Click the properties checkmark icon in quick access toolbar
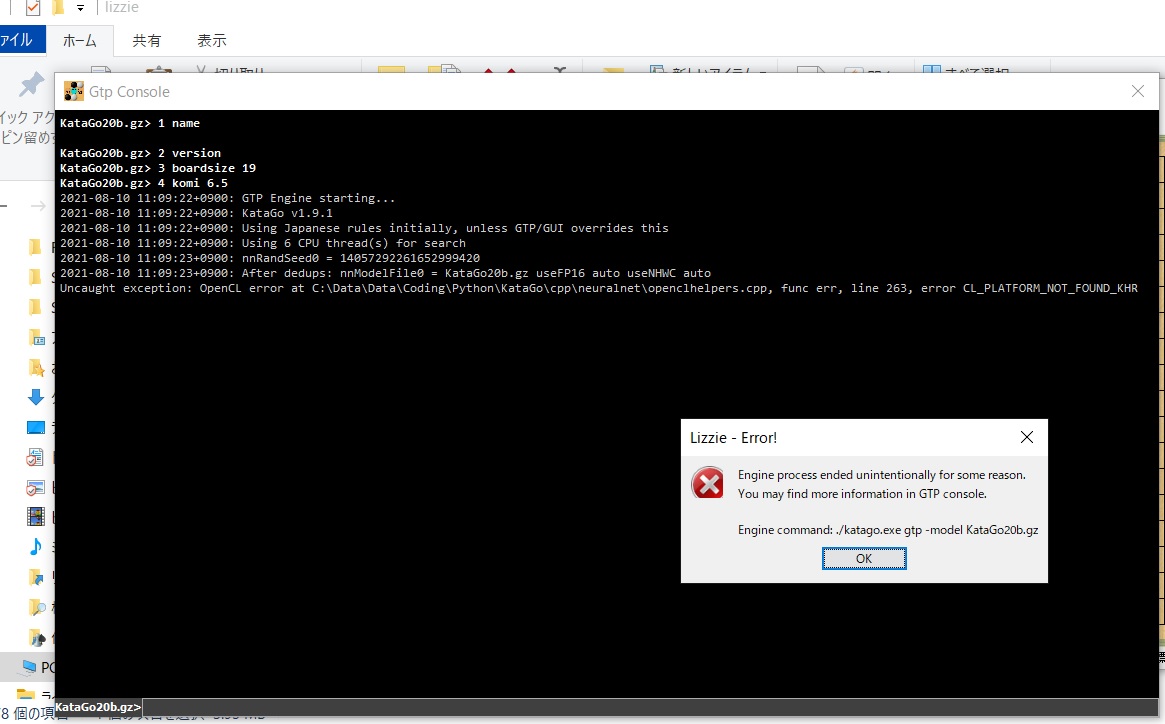This screenshot has height=724, width=1165. point(33,7)
